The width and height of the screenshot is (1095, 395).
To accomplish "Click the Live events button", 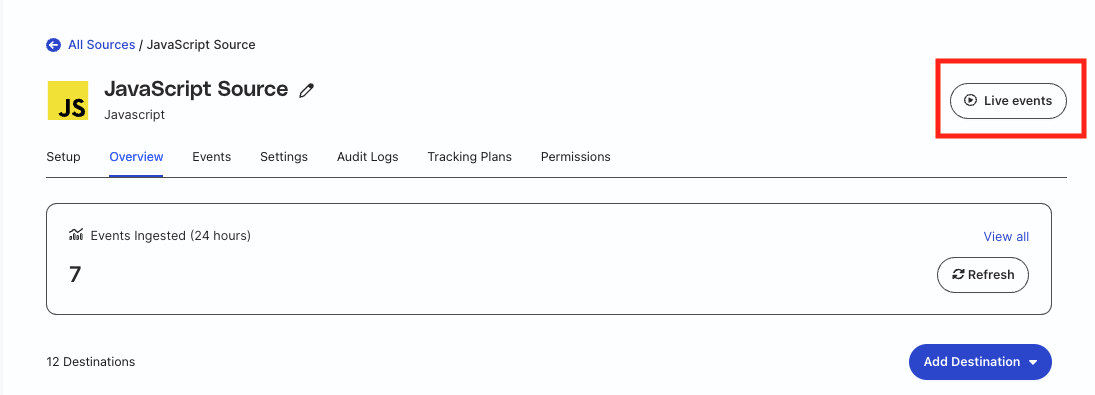I will click(x=1008, y=100).
